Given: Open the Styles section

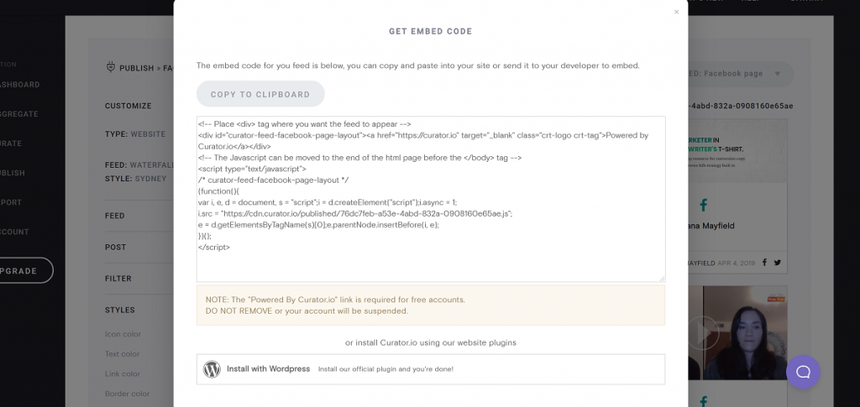Looking at the screenshot, I should pyautogui.click(x=119, y=310).
